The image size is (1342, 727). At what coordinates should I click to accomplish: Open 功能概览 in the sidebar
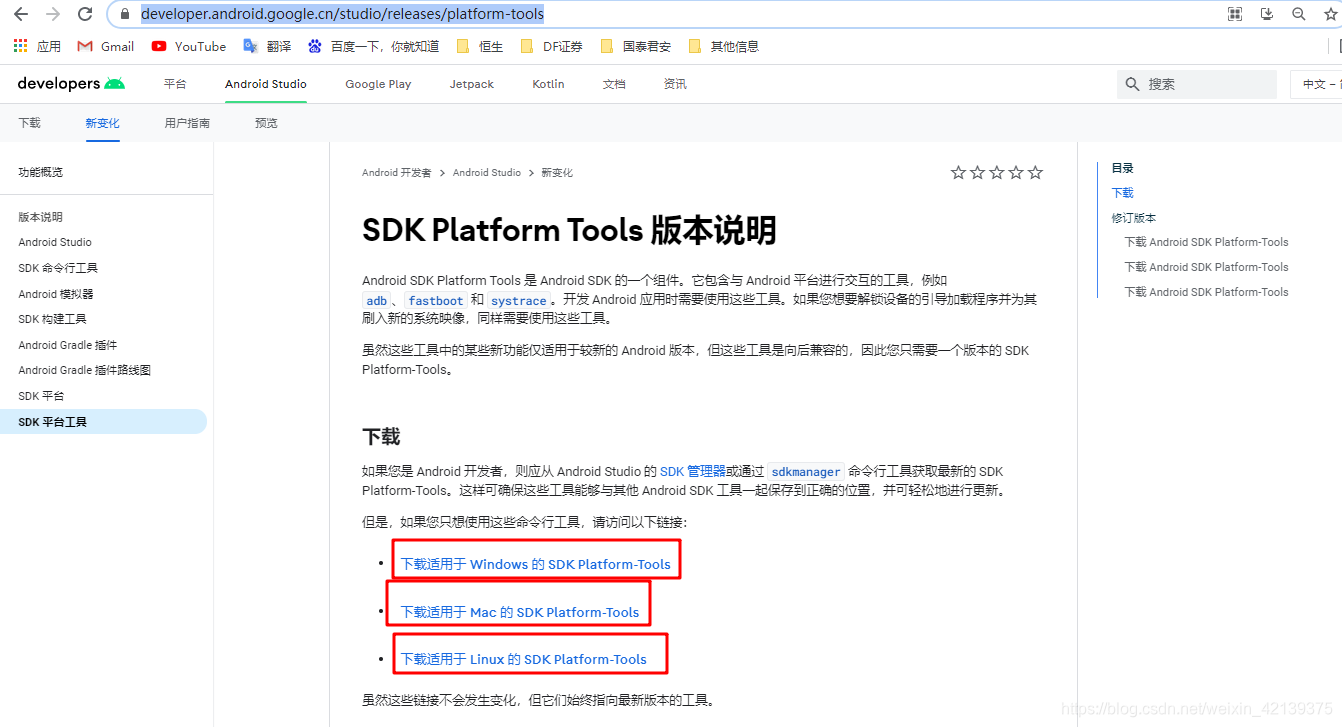[x=40, y=172]
